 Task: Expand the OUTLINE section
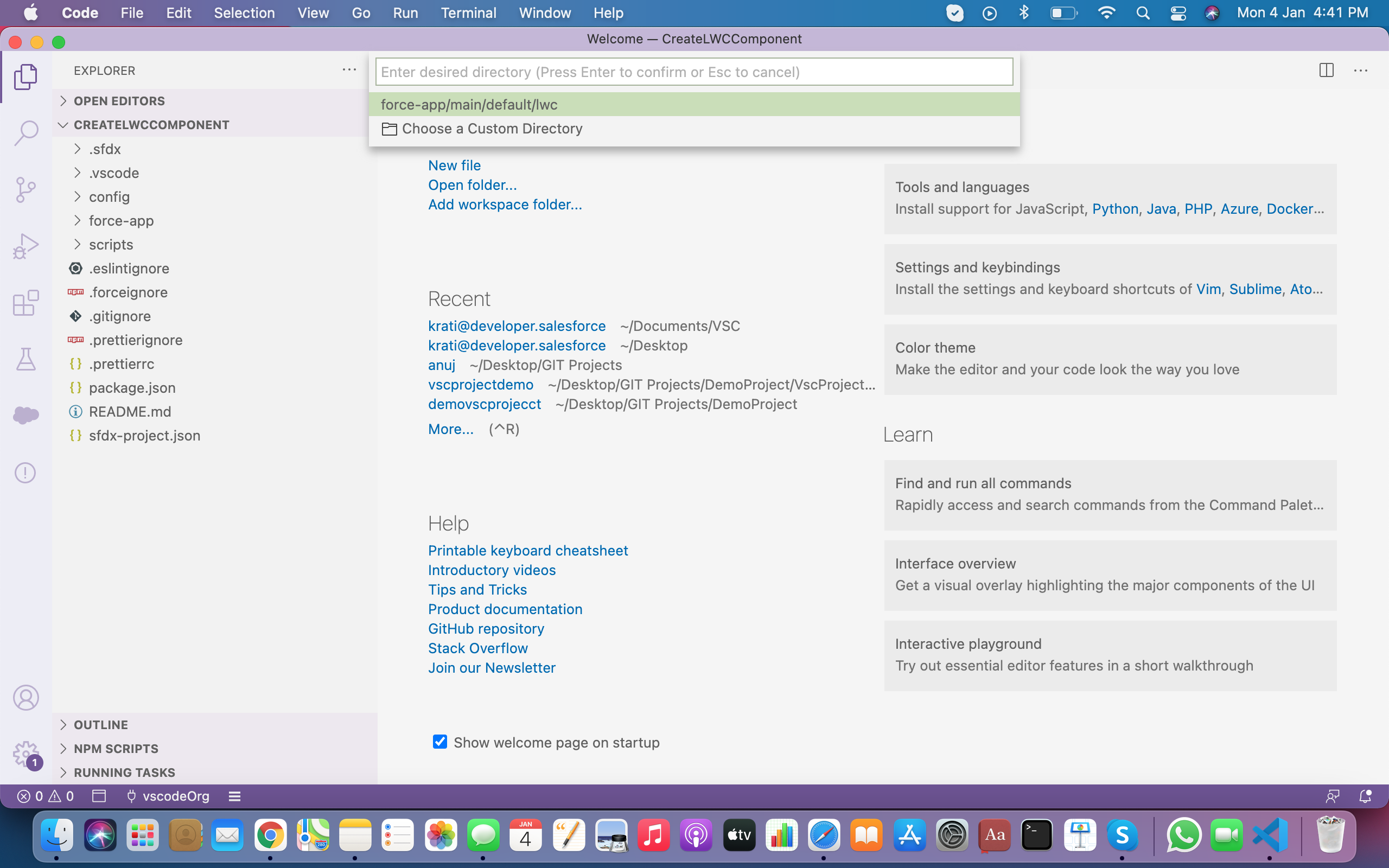coord(101,724)
